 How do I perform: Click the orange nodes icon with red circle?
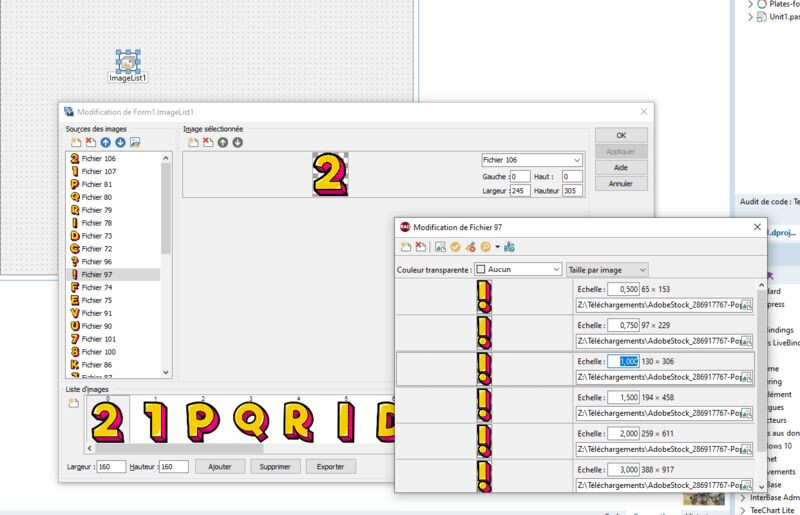pos(470,247)
